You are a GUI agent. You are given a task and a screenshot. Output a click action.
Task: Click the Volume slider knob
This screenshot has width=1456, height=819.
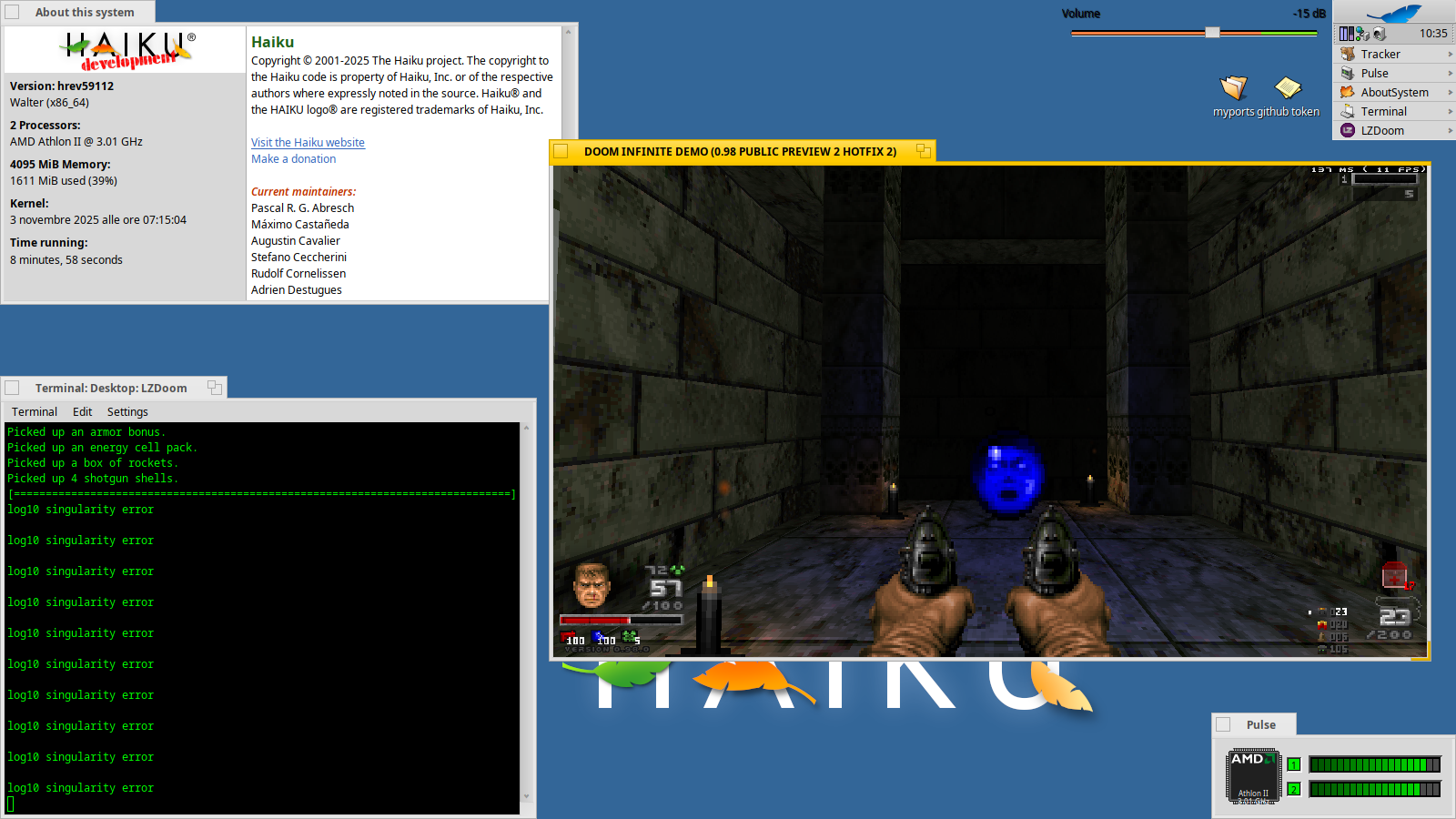click(1212, 33)
